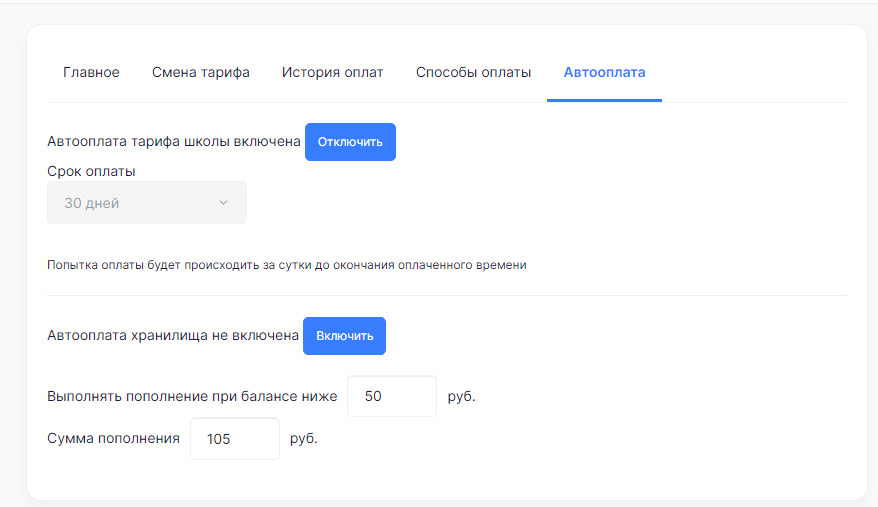Focus the balance threshold field showing 50
This screenshot has height=507, width=878.
click(x=392, y=396)
